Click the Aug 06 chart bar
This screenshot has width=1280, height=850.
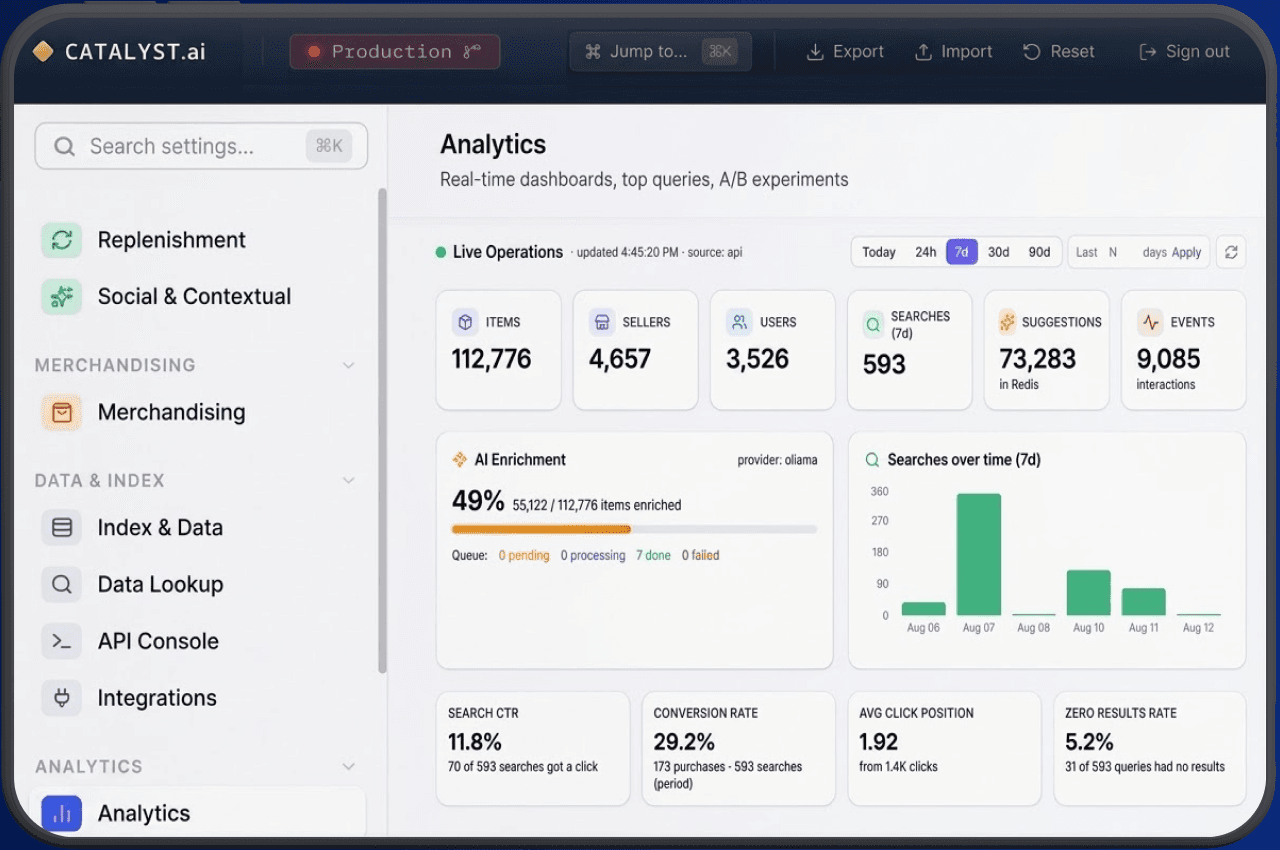[924, 608]
